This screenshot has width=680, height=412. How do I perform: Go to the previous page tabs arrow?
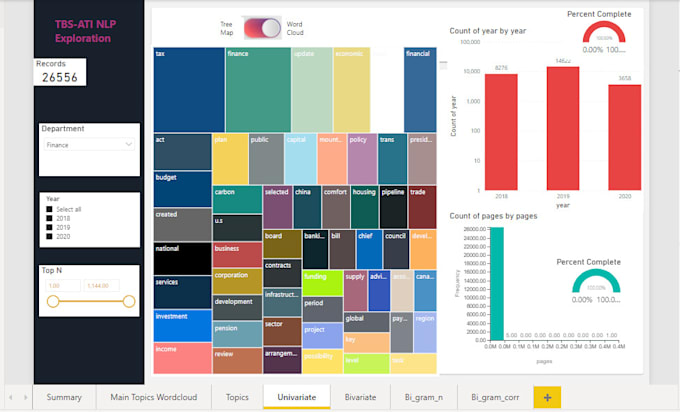coord(11,397)
